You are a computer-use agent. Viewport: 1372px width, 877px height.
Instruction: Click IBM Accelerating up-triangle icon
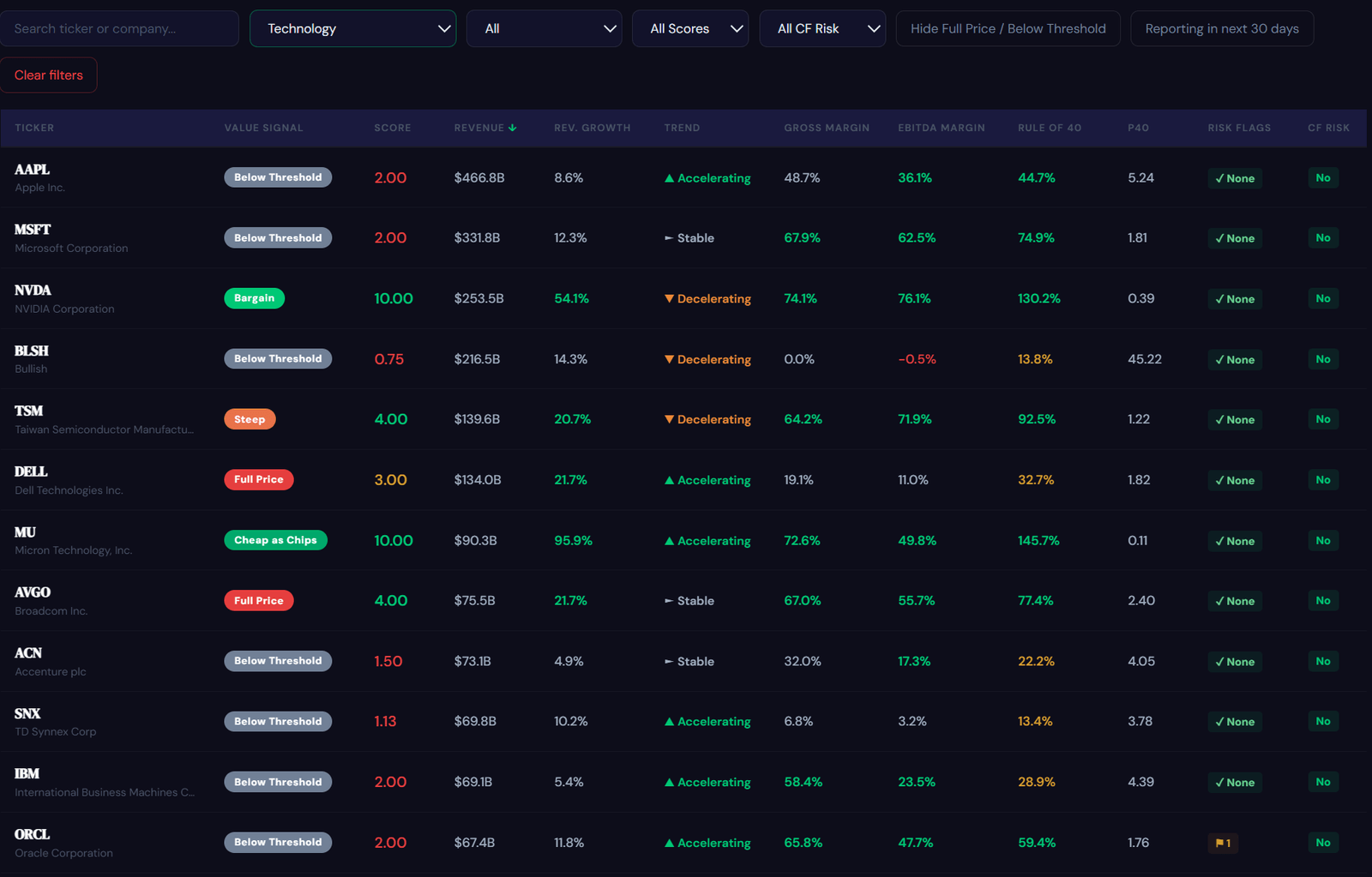point(669,782)
